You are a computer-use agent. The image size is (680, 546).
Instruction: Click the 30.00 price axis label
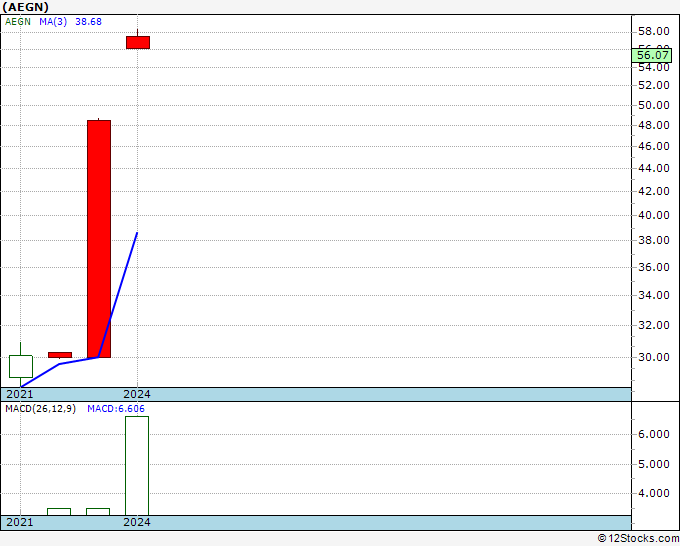(654, 357)
